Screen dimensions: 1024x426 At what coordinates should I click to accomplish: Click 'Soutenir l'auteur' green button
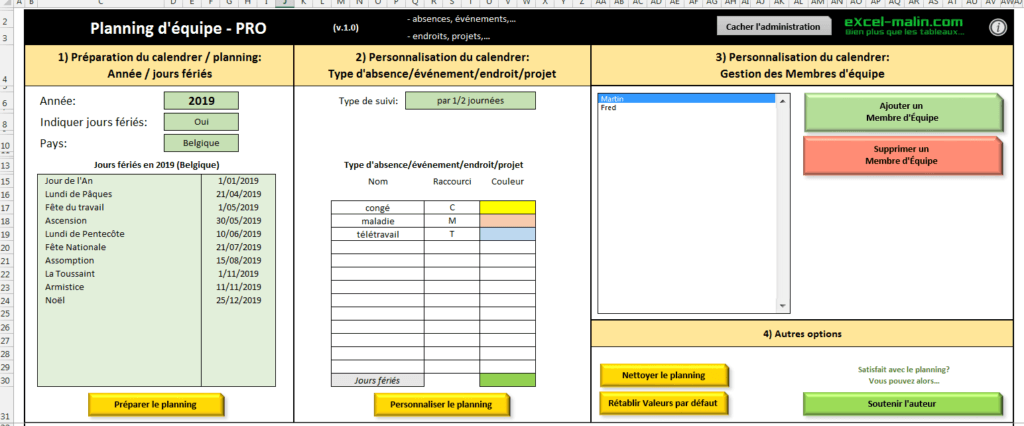point(901,403)
